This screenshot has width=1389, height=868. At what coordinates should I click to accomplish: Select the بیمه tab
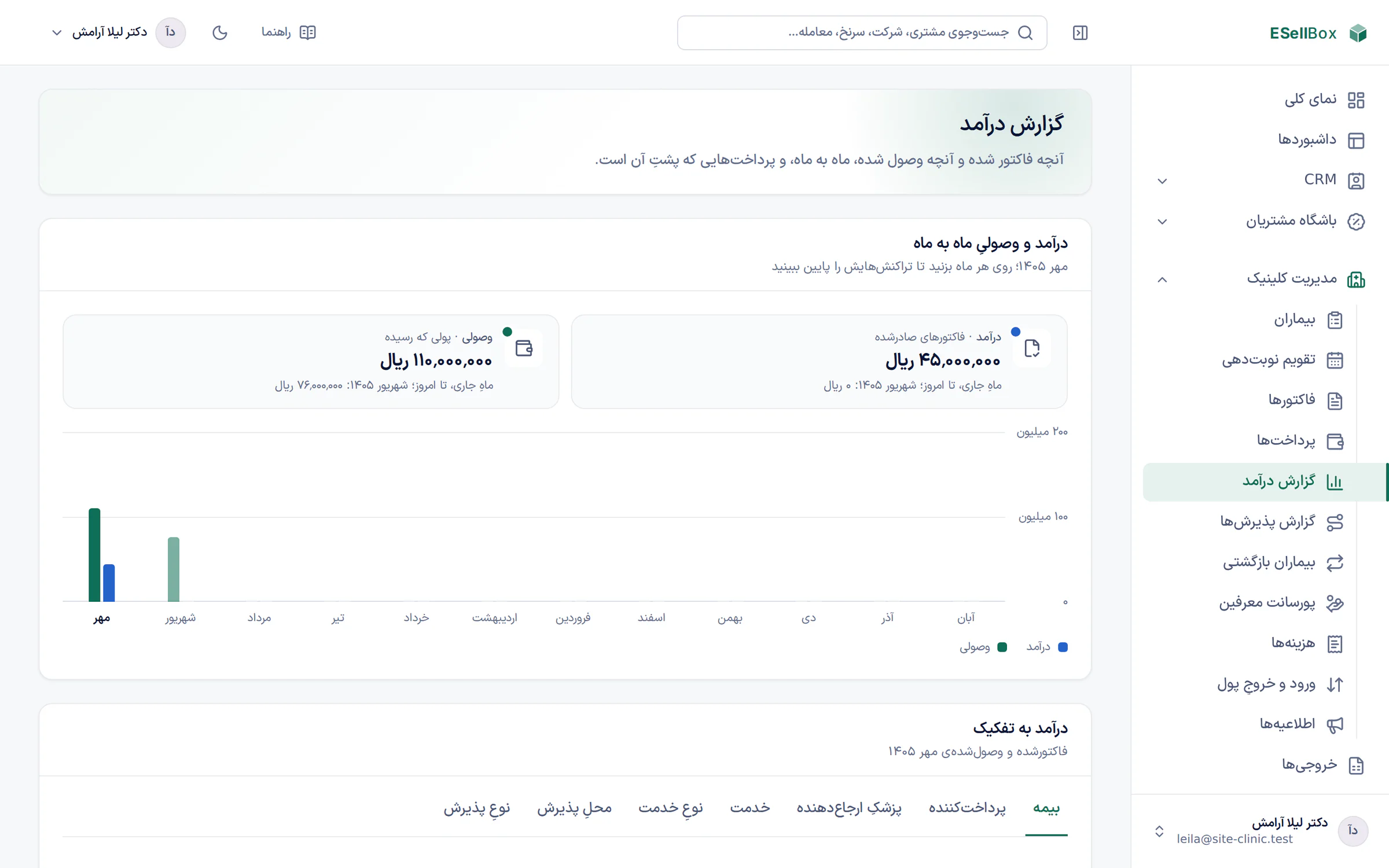tap(1046, 808)
